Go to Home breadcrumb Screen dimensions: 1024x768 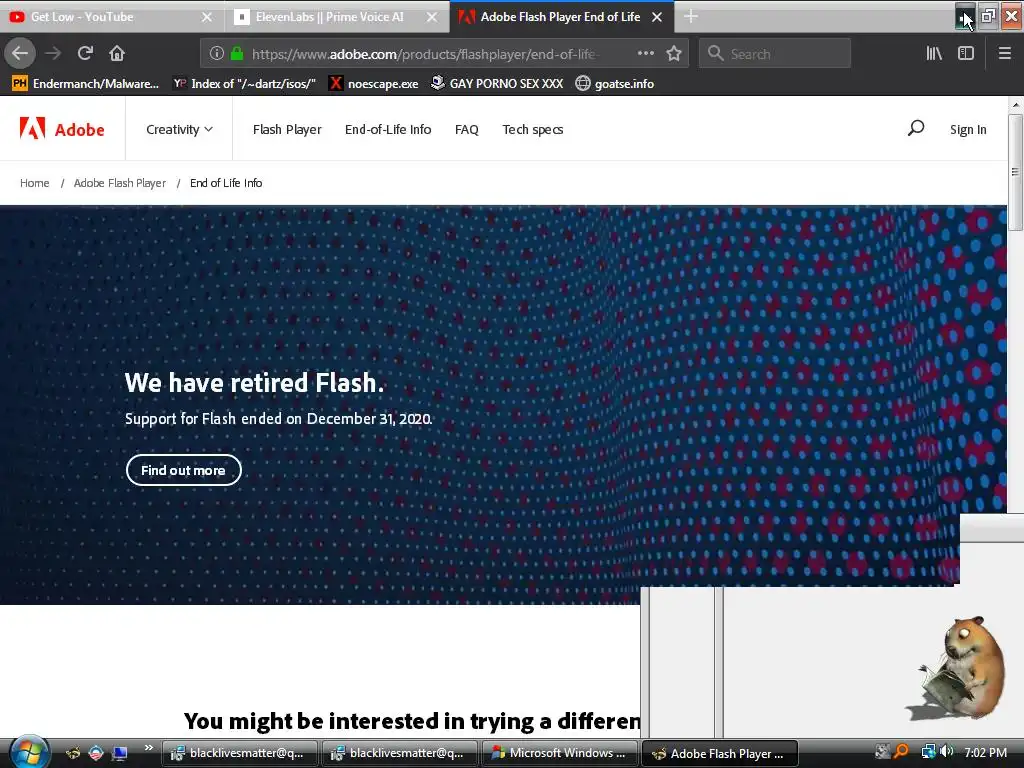point(35,183)
